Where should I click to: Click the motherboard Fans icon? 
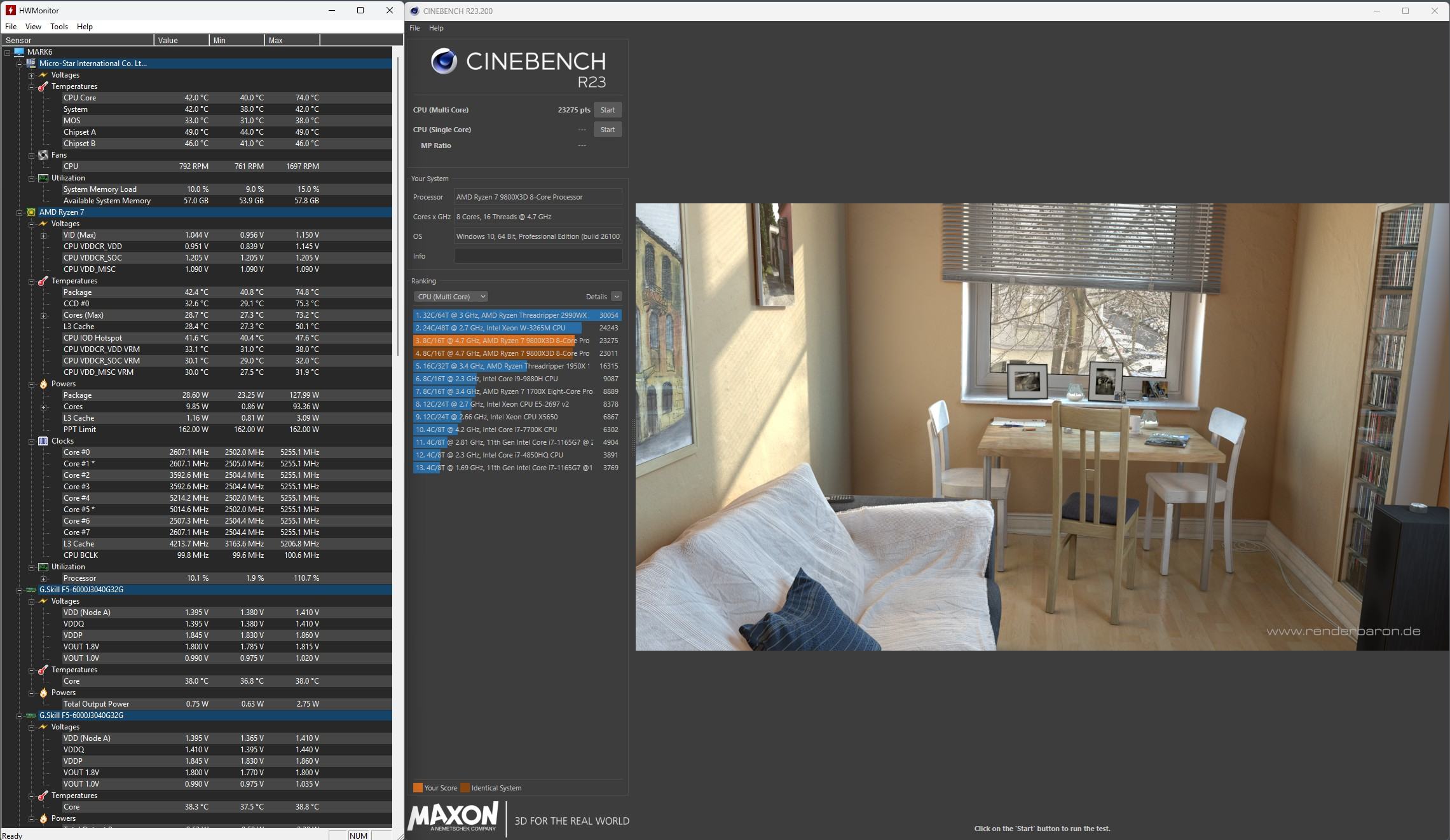click(x=43, y=155)
